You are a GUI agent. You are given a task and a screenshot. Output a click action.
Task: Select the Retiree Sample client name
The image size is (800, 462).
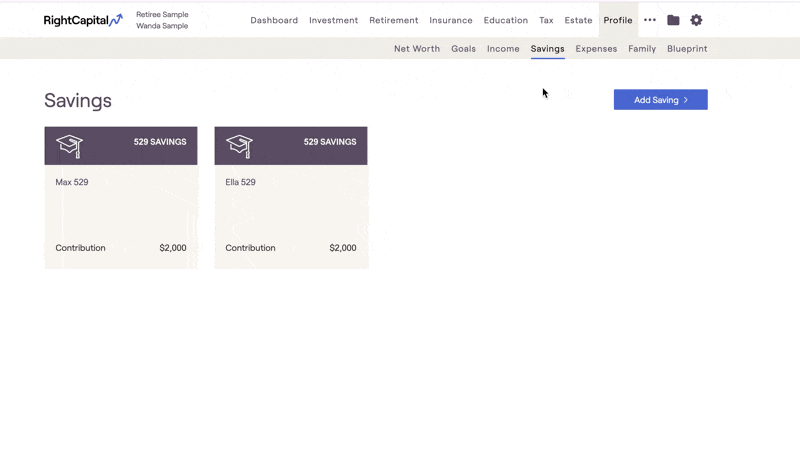tap(162, 15)
